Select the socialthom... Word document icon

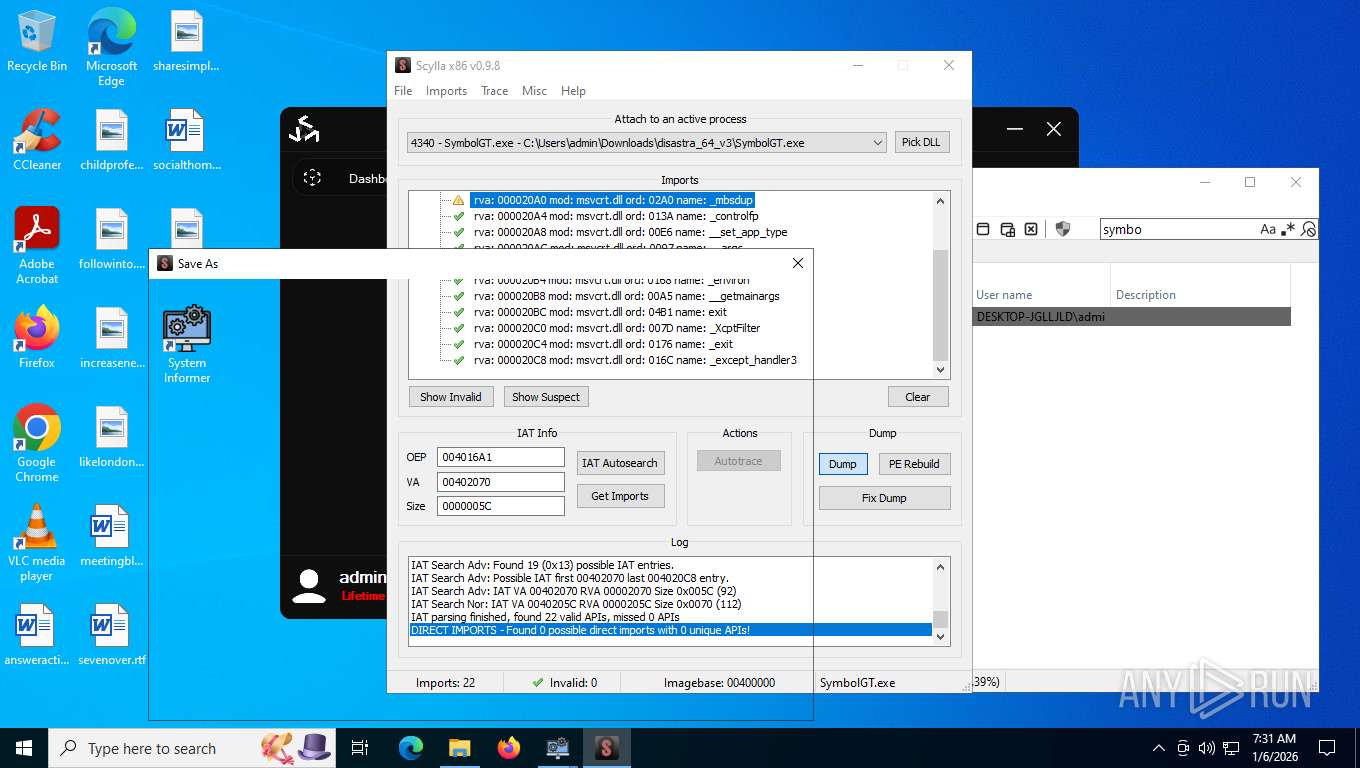pos(186,140)
